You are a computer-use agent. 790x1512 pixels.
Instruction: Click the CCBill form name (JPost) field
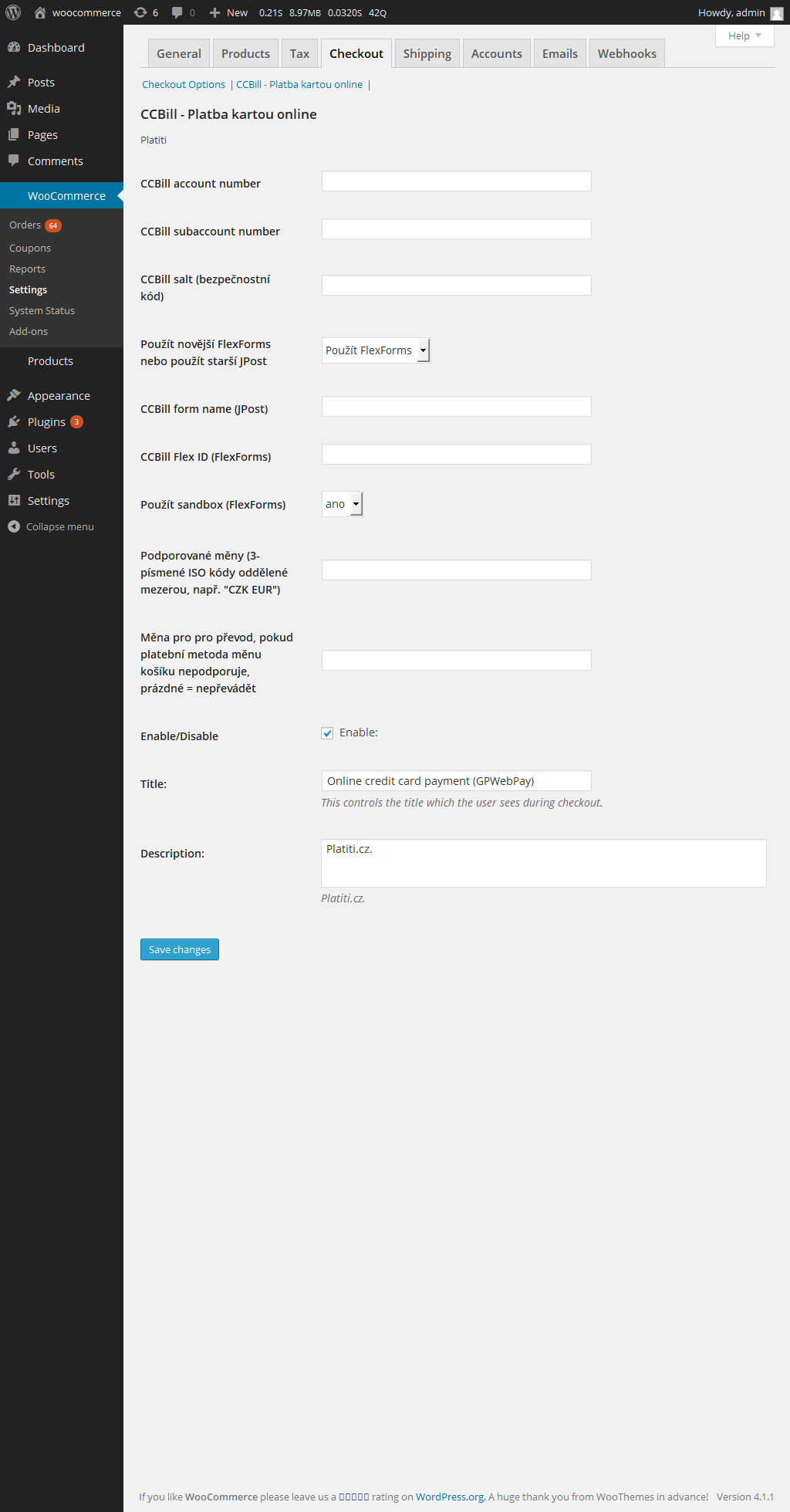click(457, 407)
